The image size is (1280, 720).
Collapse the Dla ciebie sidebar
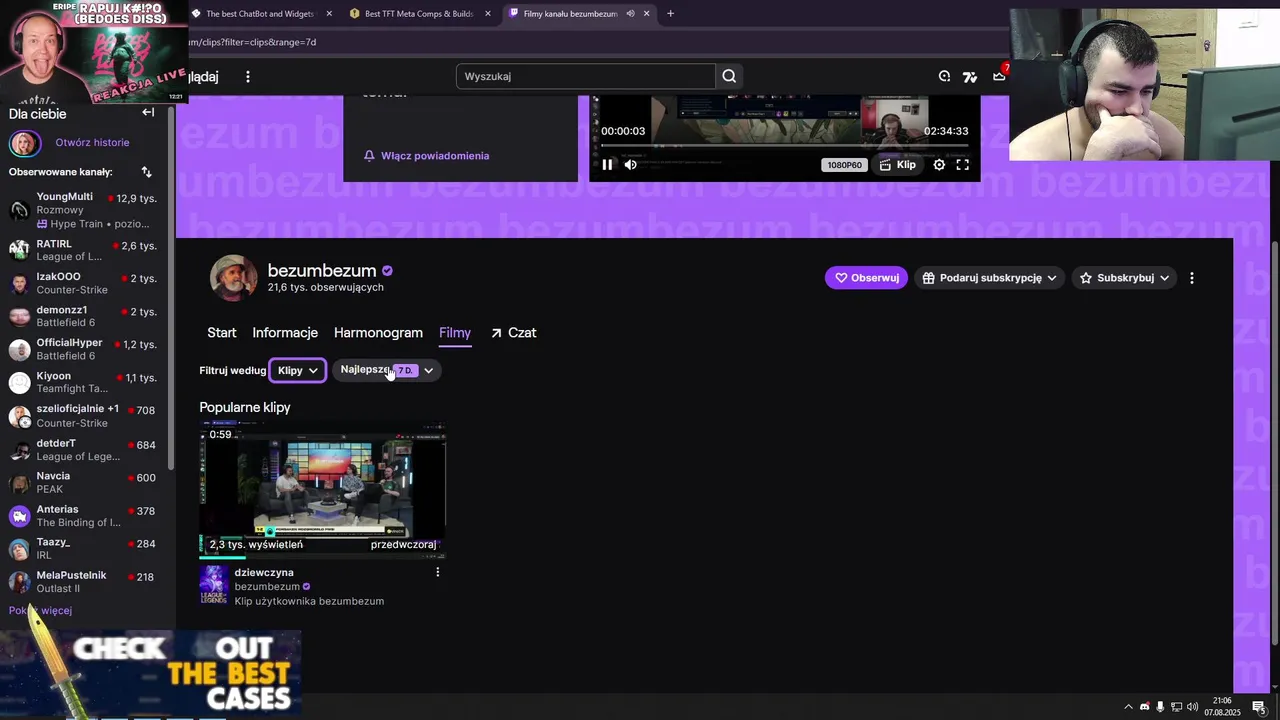point(148,112)
